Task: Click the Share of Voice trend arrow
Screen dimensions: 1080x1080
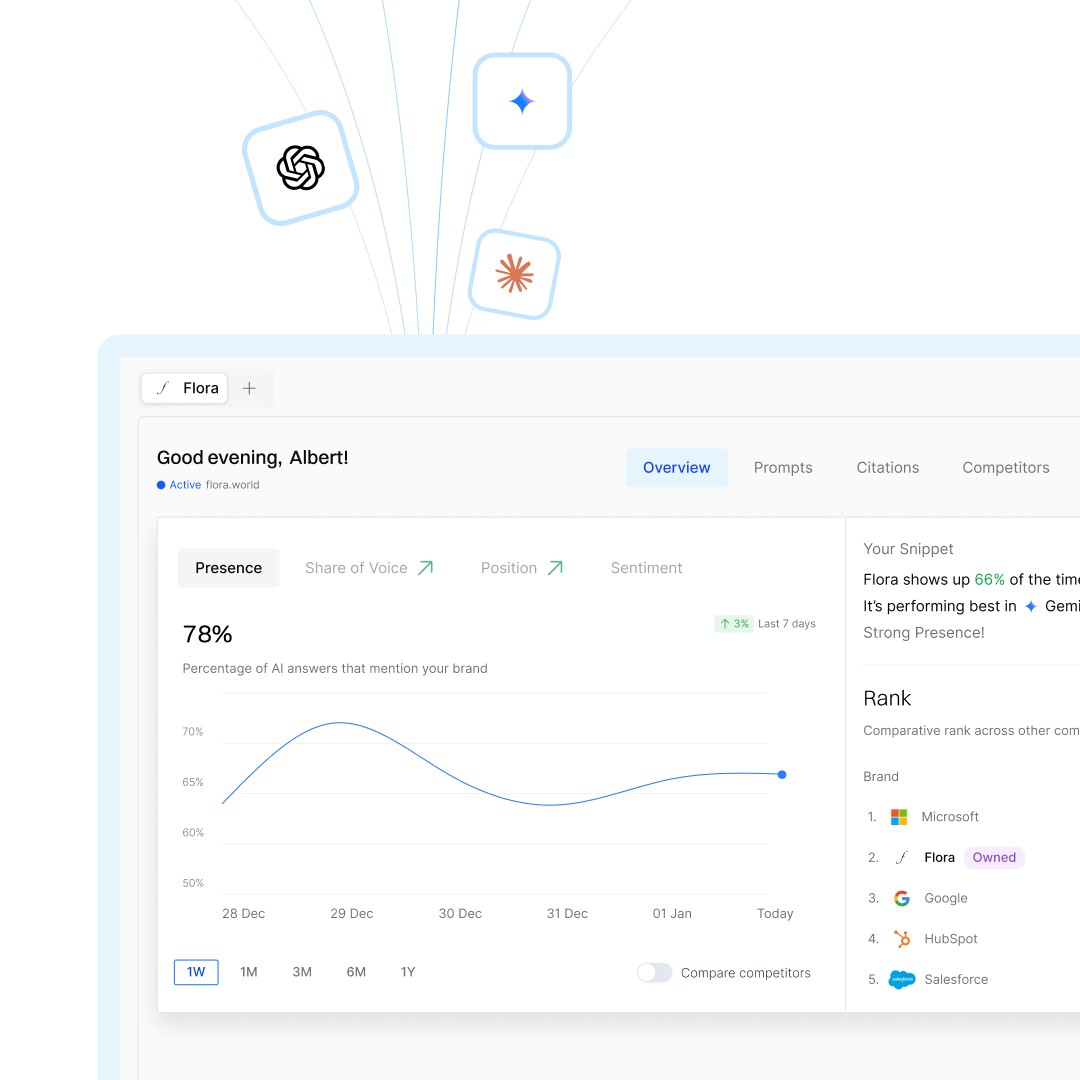Action: (426, 568)
